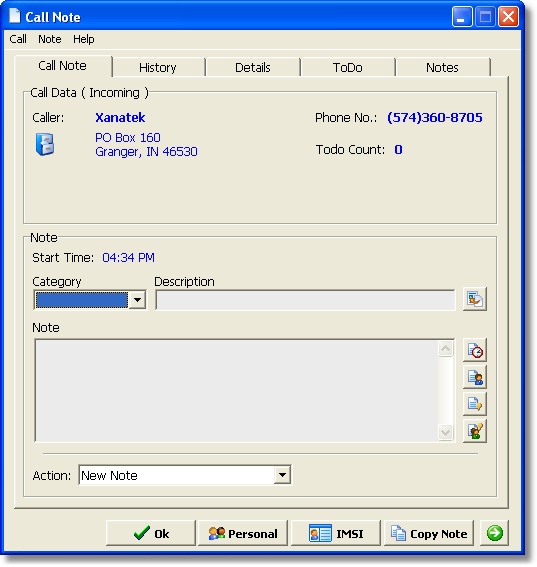Click the Personal button
The width and height of the screenshot is (537, 567).
243,533
